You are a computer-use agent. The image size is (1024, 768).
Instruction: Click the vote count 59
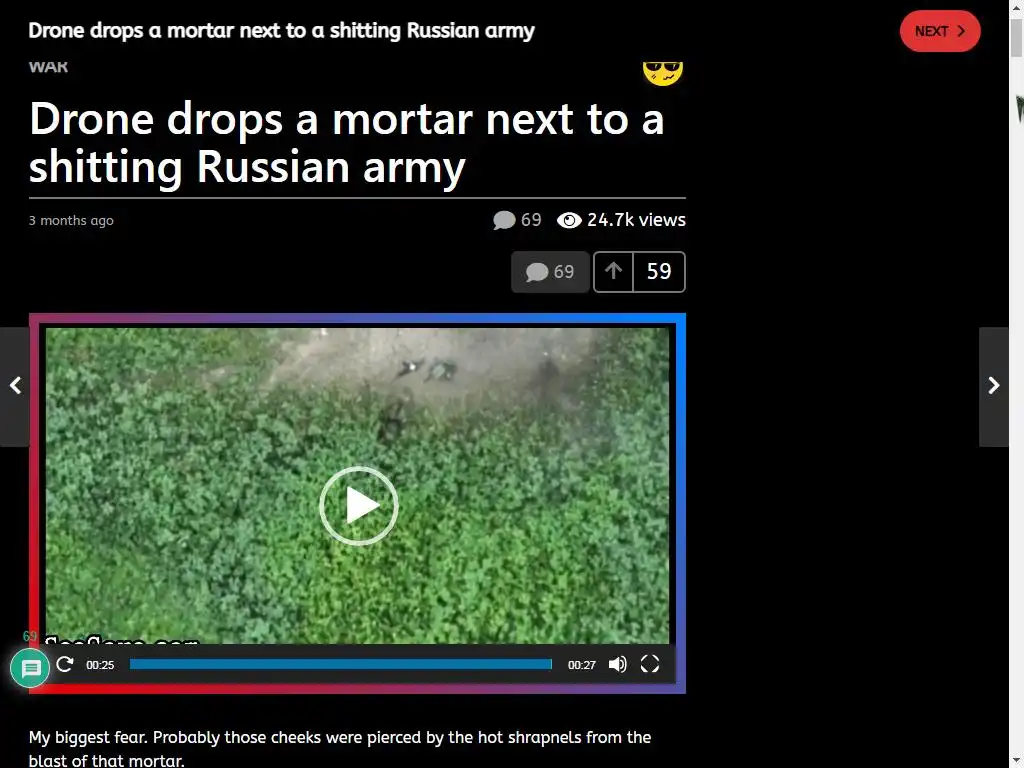coord(659,271)
